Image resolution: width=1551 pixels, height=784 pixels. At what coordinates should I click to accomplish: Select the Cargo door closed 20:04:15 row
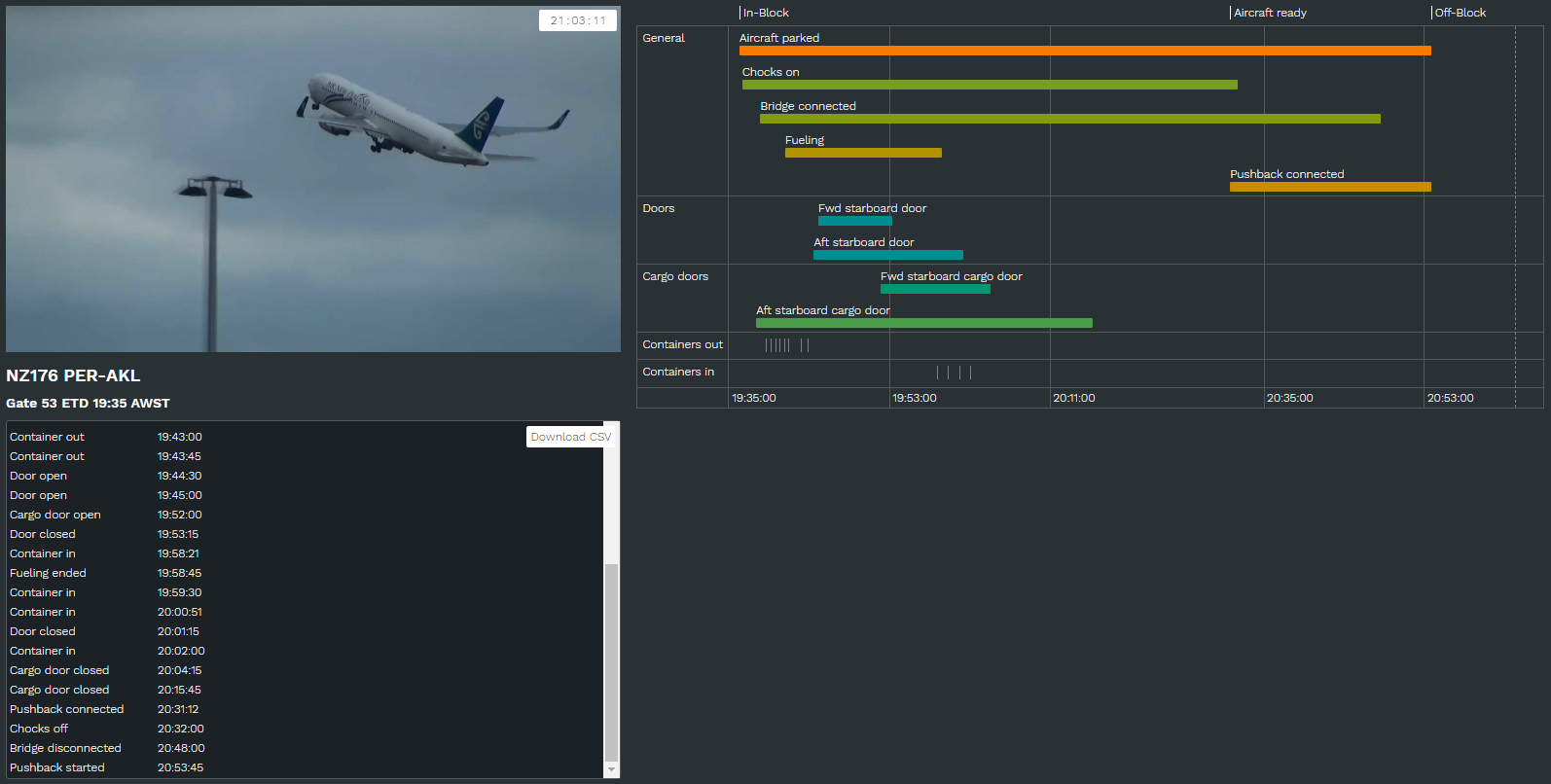(x=306, y=670)
